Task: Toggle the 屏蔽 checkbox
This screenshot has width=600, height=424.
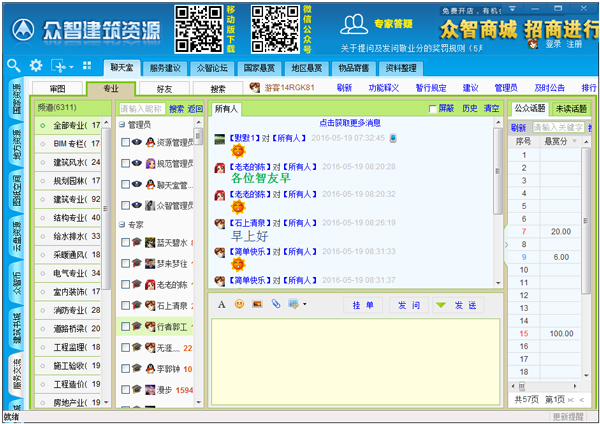Action: tap(432, 109)
